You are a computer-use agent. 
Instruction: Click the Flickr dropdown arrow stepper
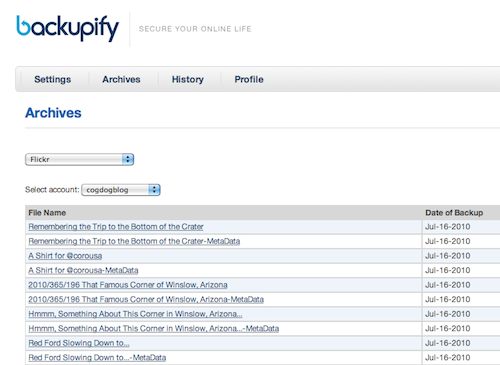[128, 159]
